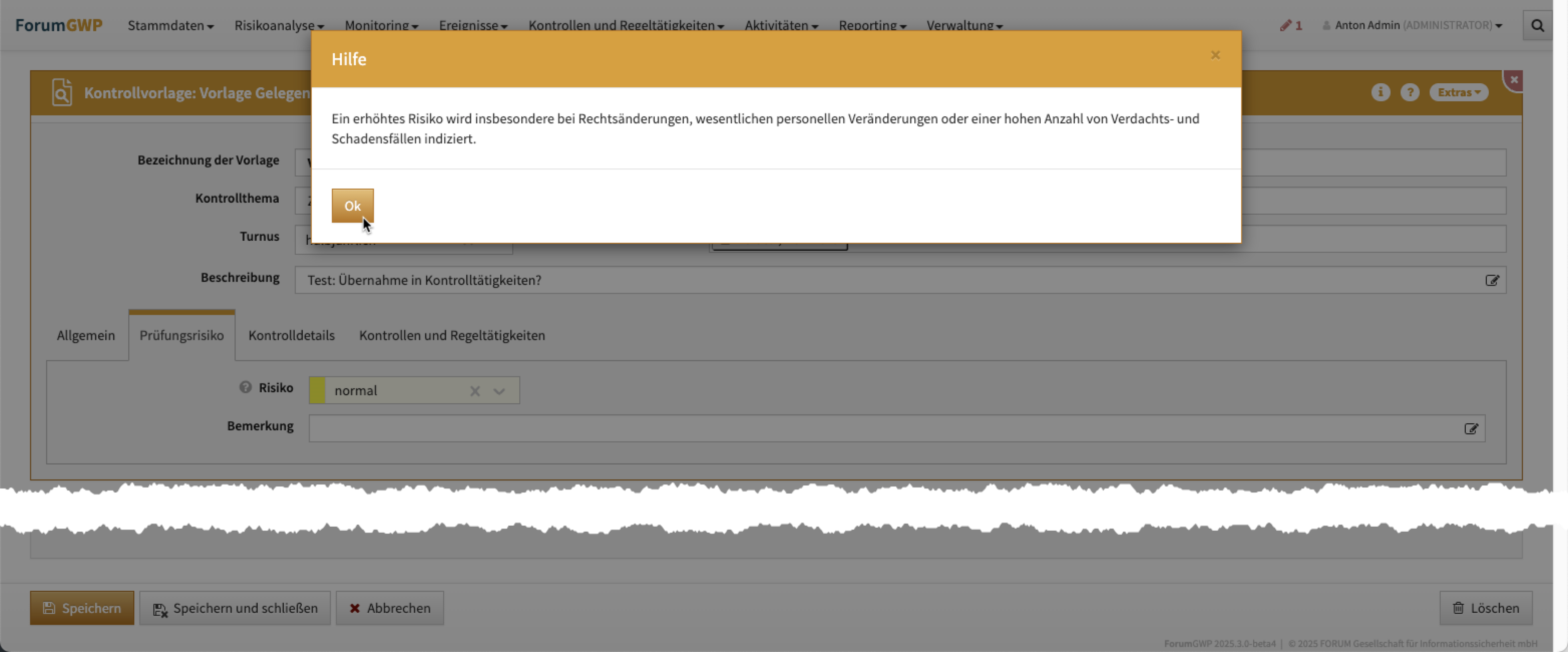Close the Hilfe dialog with X icon
Image resolution: width=1568 pixels, height=652 pixels.
pyautogui.click(x=1215, y=55)
